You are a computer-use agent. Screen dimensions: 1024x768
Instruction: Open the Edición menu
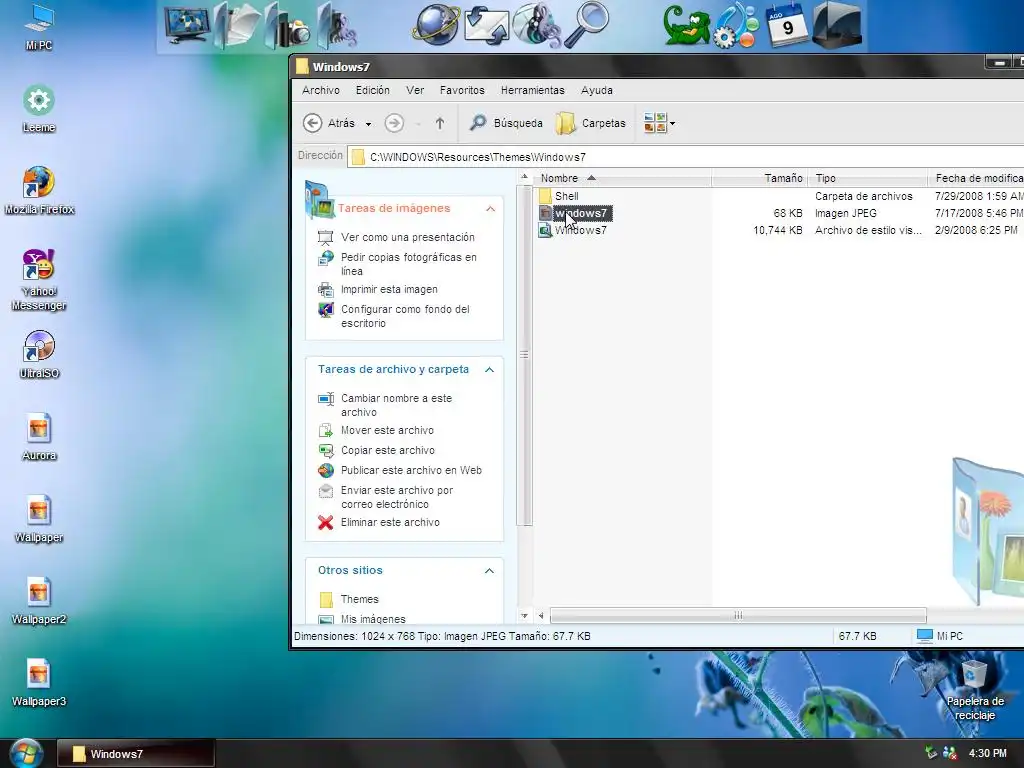pyautogui.click(x=373, y=90)
